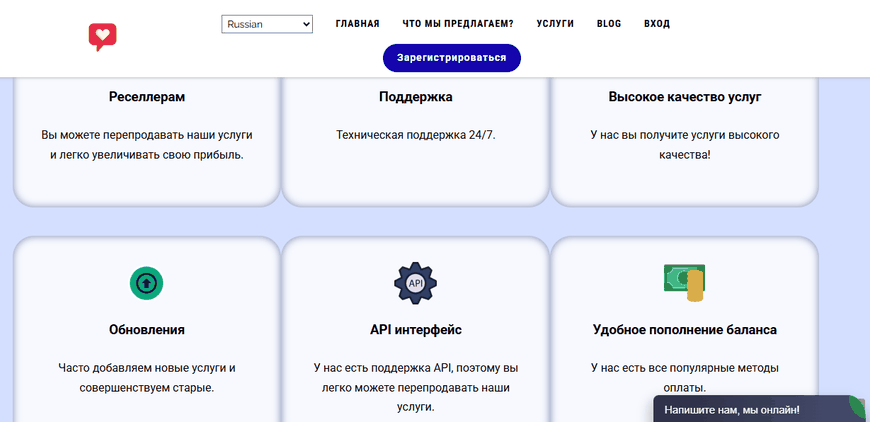Viewport: 870px width, 422px height.
Task: Click the Поддержка heading
Action: [416, 97]
